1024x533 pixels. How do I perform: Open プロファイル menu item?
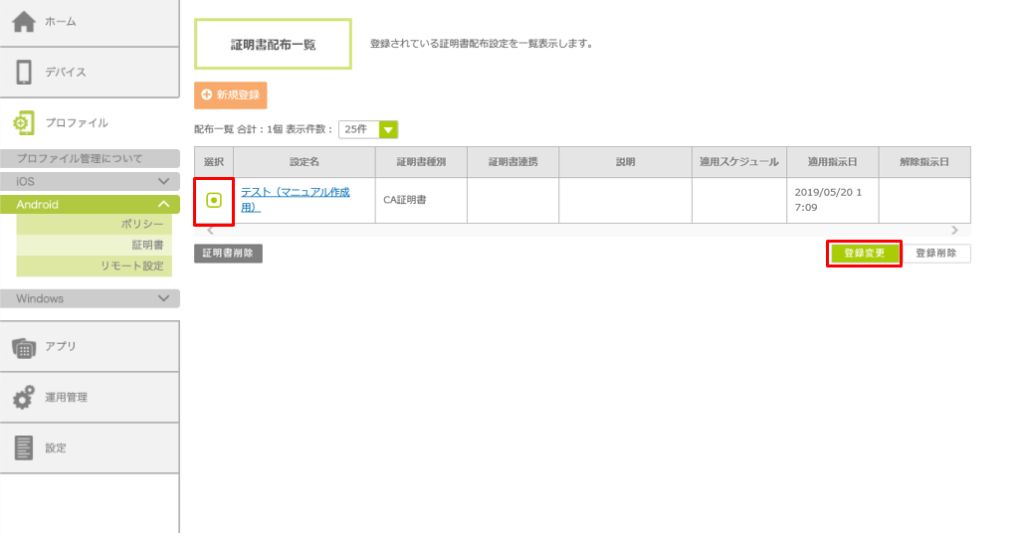pyautogui.click(x=89, y=123)
